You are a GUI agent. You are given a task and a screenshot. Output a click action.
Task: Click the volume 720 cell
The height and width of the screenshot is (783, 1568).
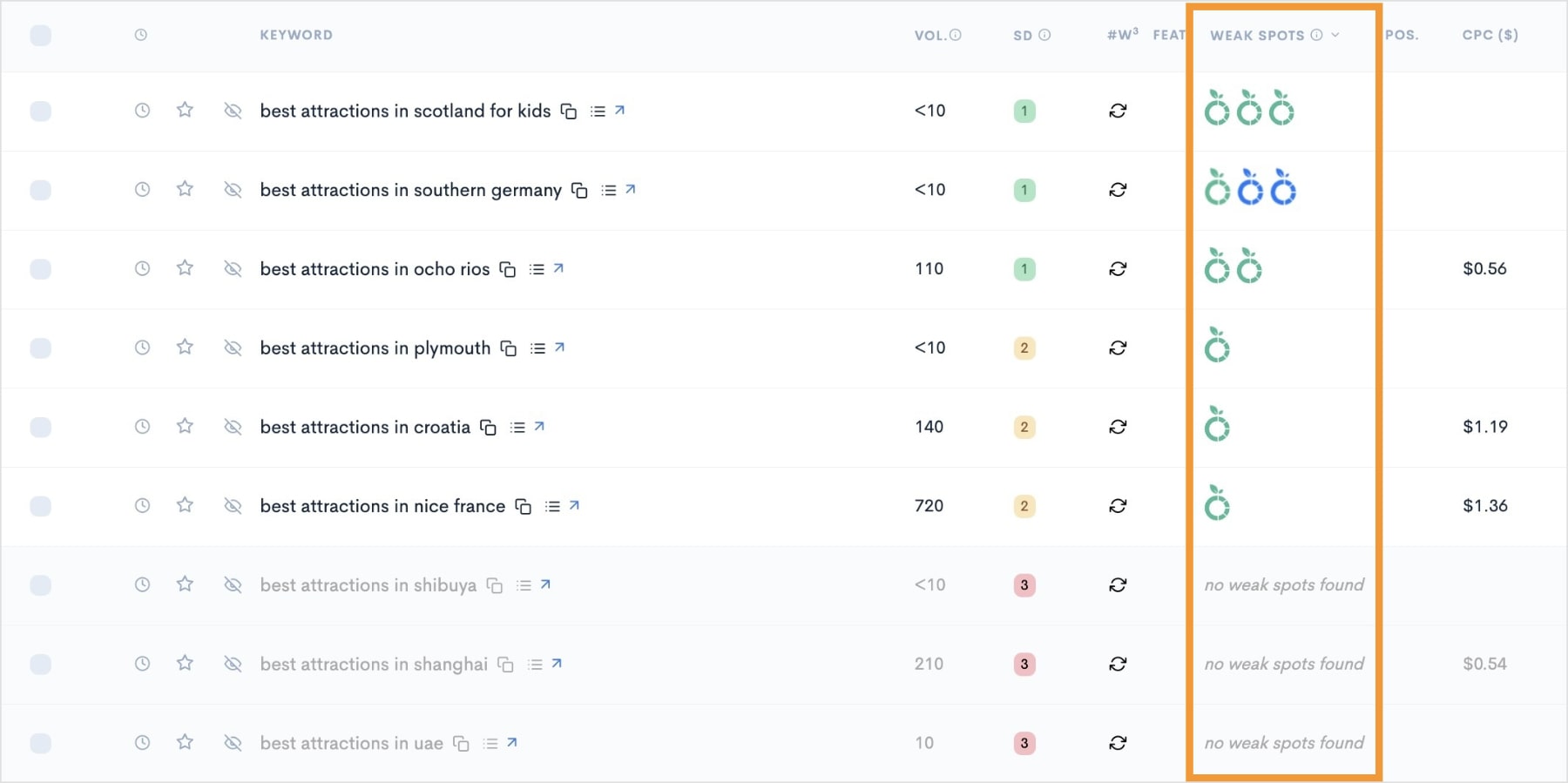(929, 506)
